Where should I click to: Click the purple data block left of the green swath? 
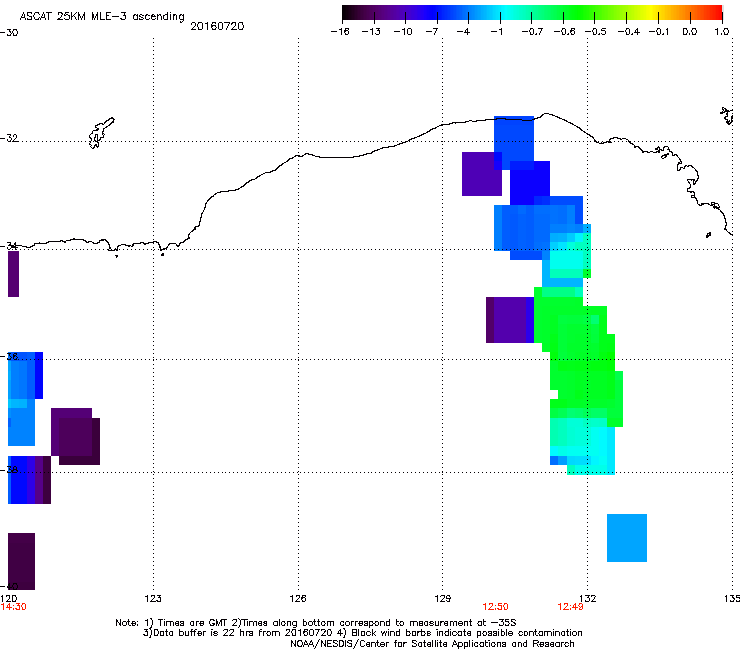coord(510,320)
